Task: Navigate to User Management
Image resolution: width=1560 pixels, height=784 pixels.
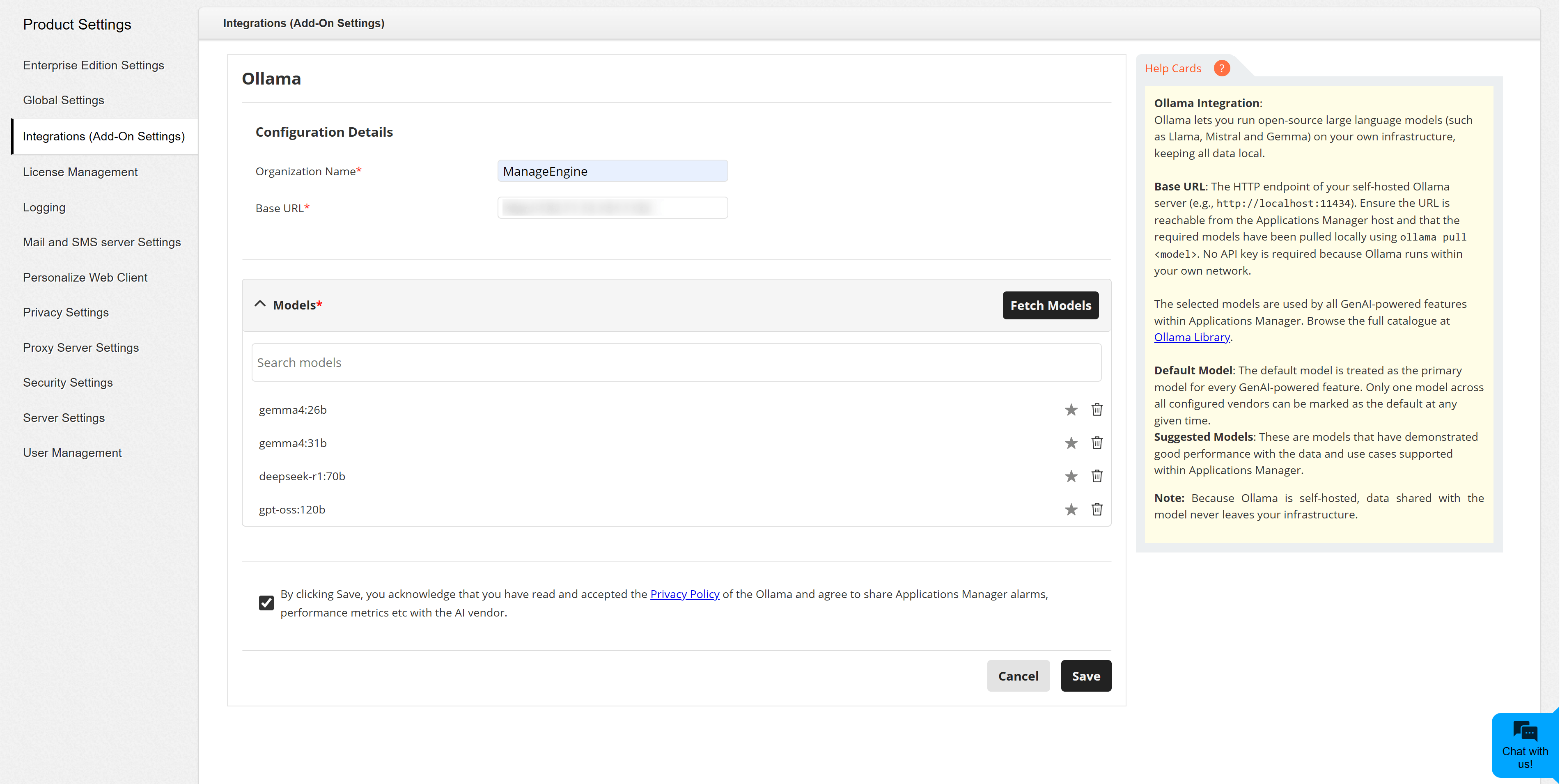Action: (72, 453)
